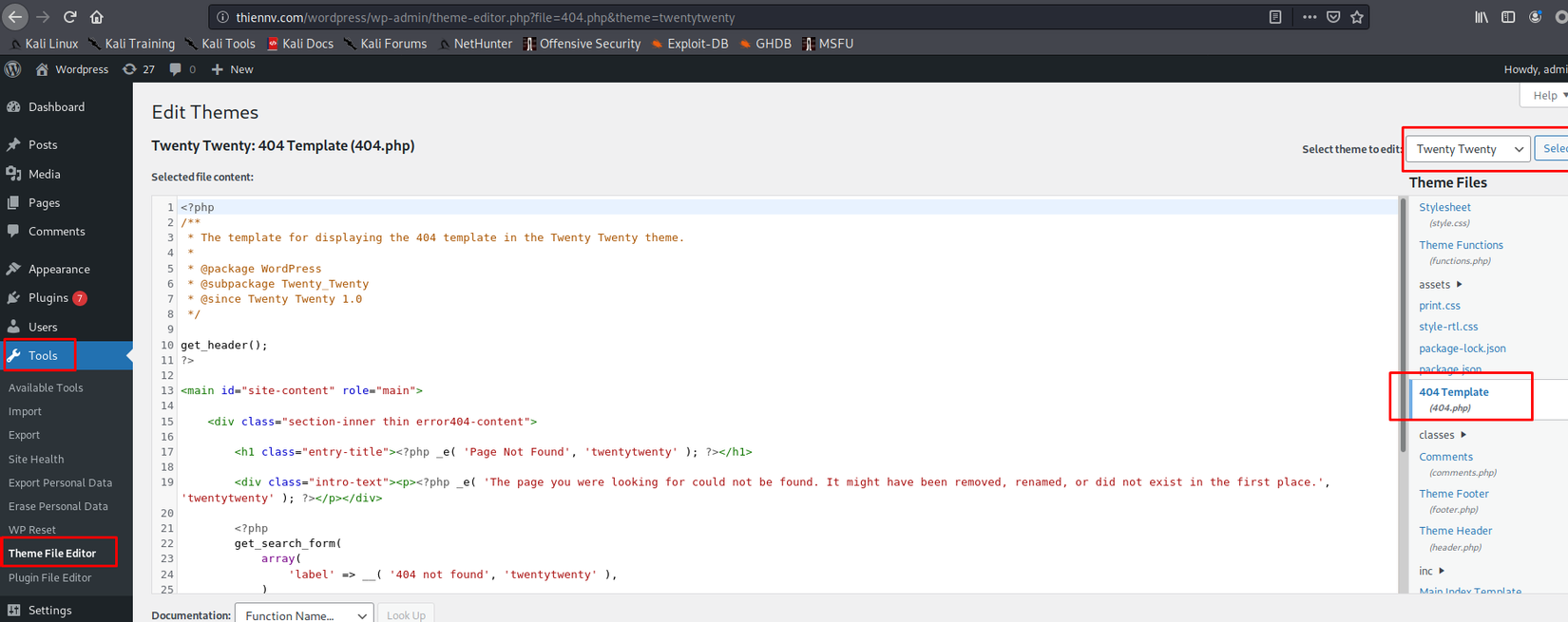Go to browser home icon
Screen dimensions: 1568x622
[97, 17]
